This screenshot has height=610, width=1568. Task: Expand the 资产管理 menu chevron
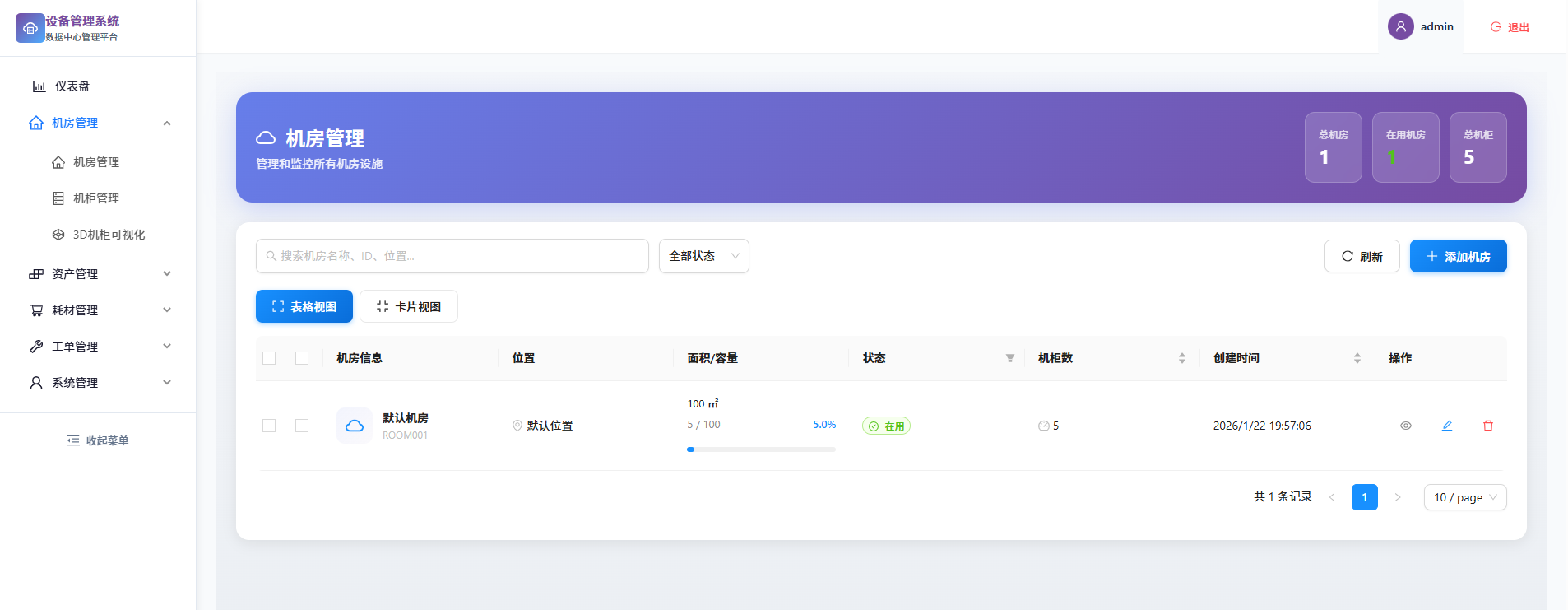[167, 274]
